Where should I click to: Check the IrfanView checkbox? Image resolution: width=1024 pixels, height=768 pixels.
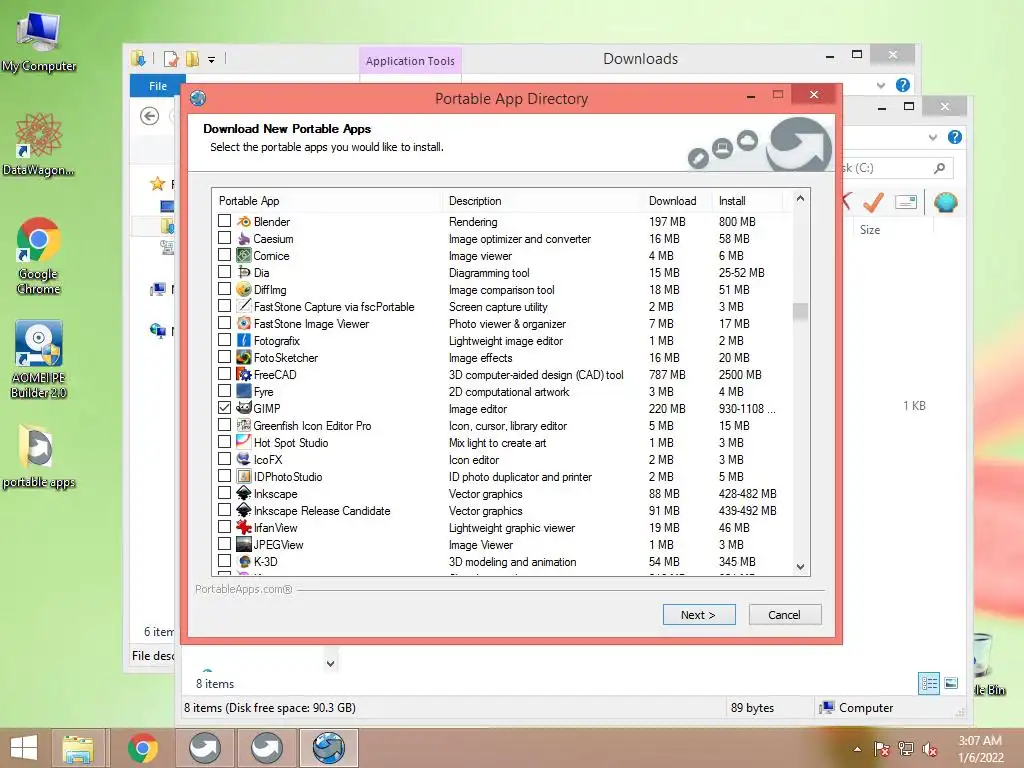click(225, 526)
